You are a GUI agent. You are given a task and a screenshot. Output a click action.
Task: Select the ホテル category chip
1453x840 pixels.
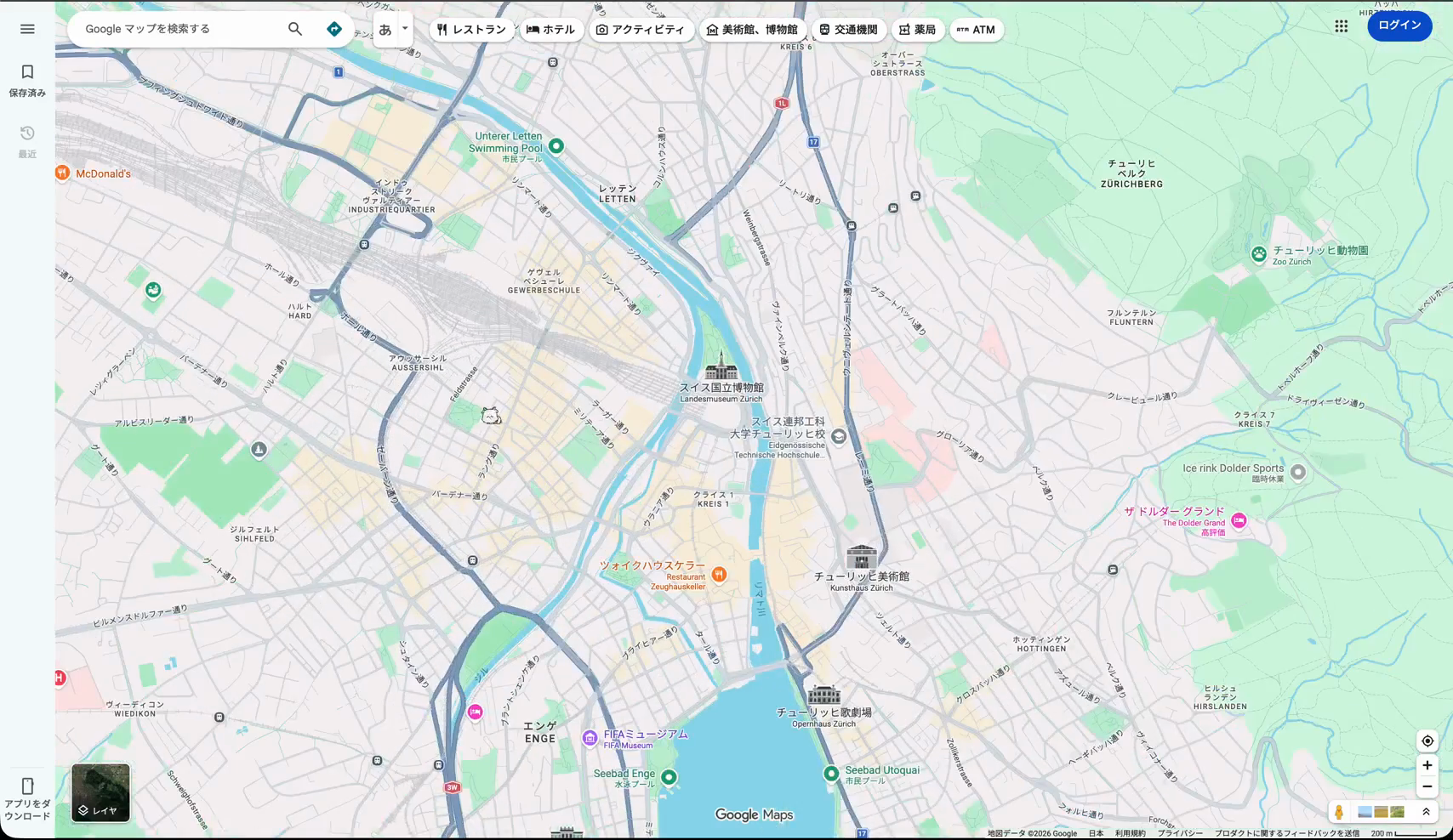pyautogui.click(x=550, y=30)
